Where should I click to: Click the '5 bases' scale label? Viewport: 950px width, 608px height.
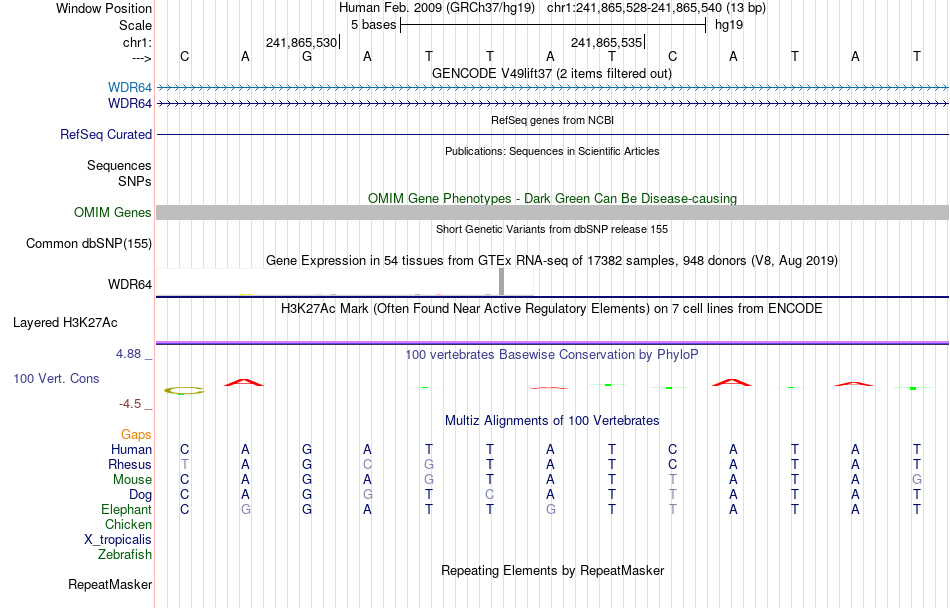[x=373, y=25]
